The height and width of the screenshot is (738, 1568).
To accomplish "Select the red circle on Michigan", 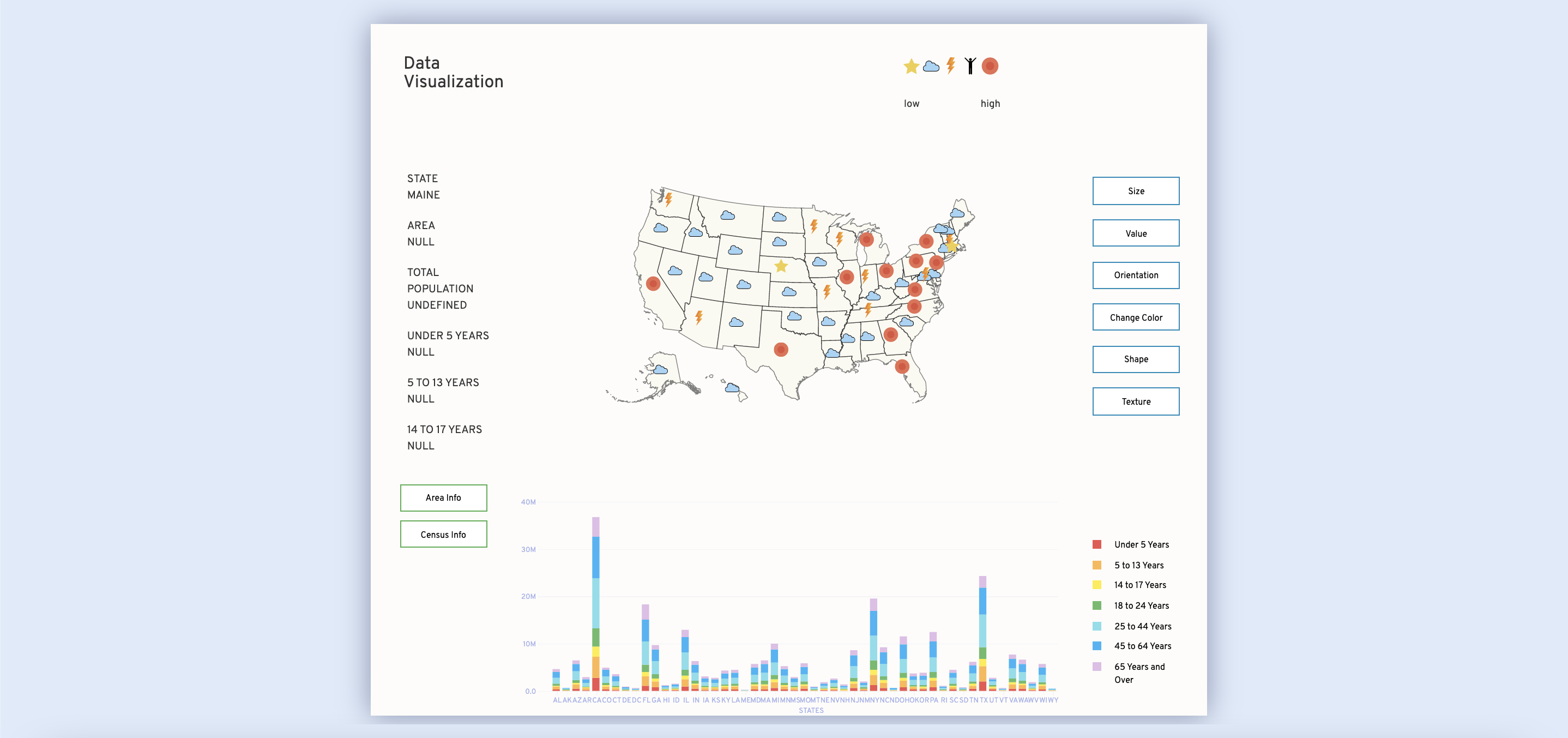I will pos(867,239).
